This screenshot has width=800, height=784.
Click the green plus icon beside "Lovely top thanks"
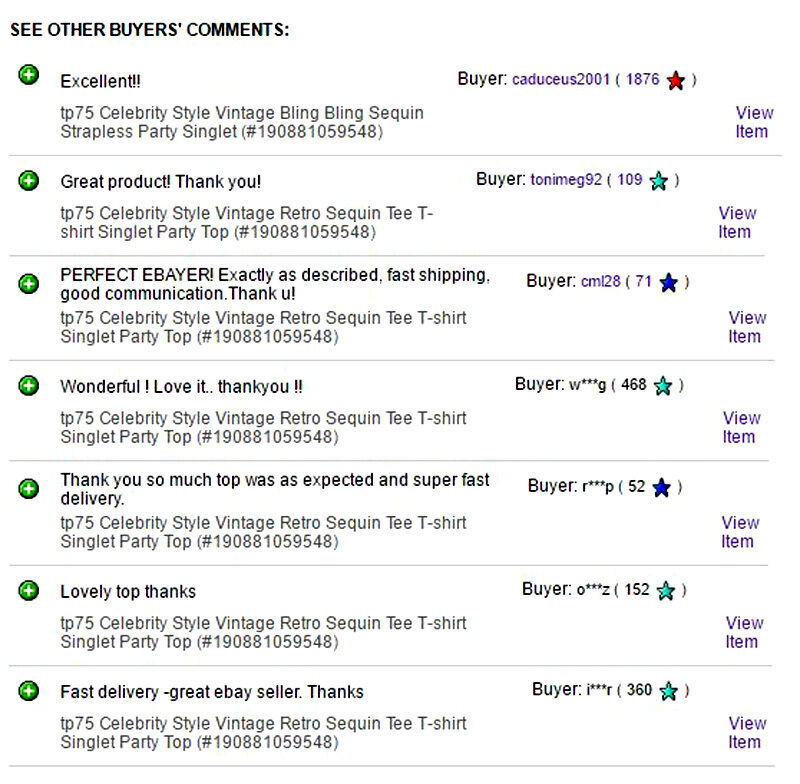[x=29, y=591]
